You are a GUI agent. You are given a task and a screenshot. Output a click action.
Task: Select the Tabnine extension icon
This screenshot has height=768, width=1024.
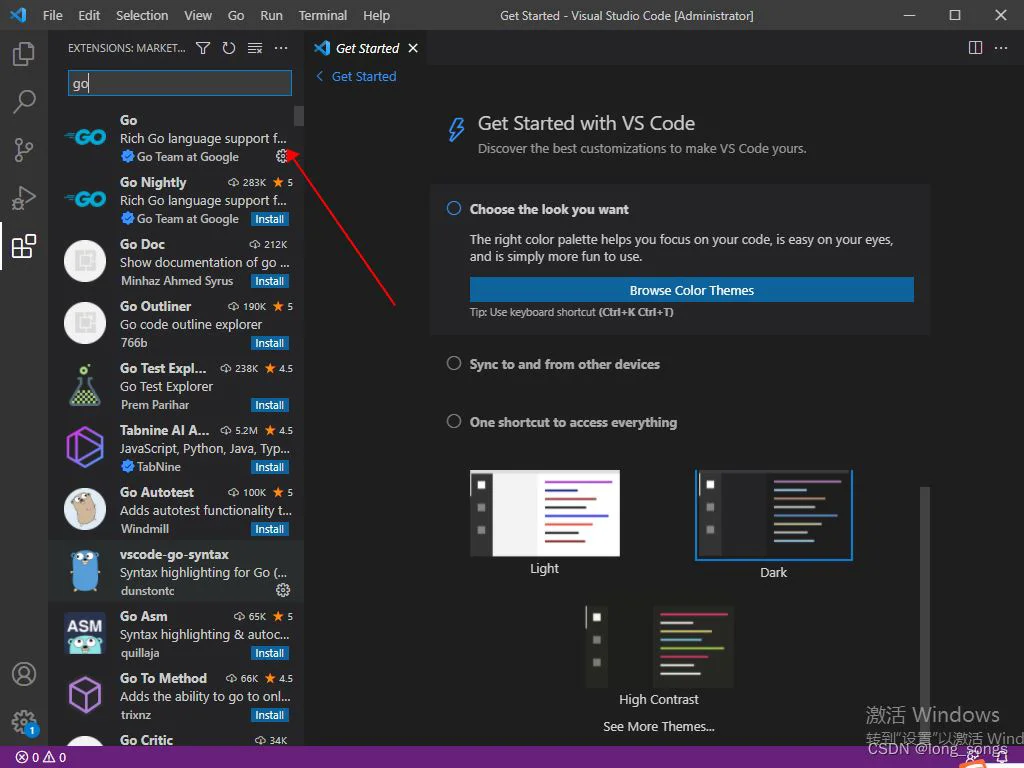(x=85, y=447)
